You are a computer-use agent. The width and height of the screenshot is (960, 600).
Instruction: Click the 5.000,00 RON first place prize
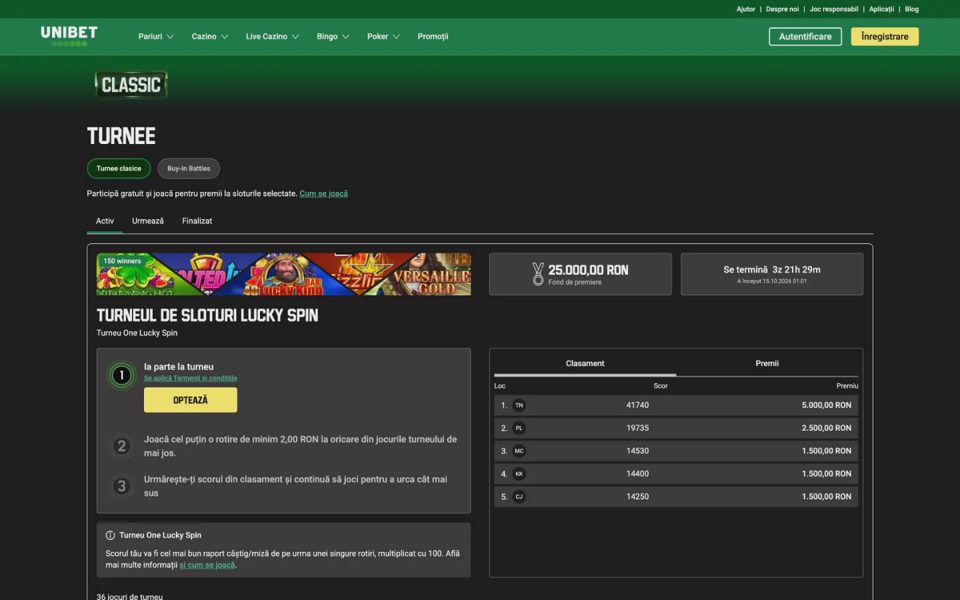click(x=827, y=405)
